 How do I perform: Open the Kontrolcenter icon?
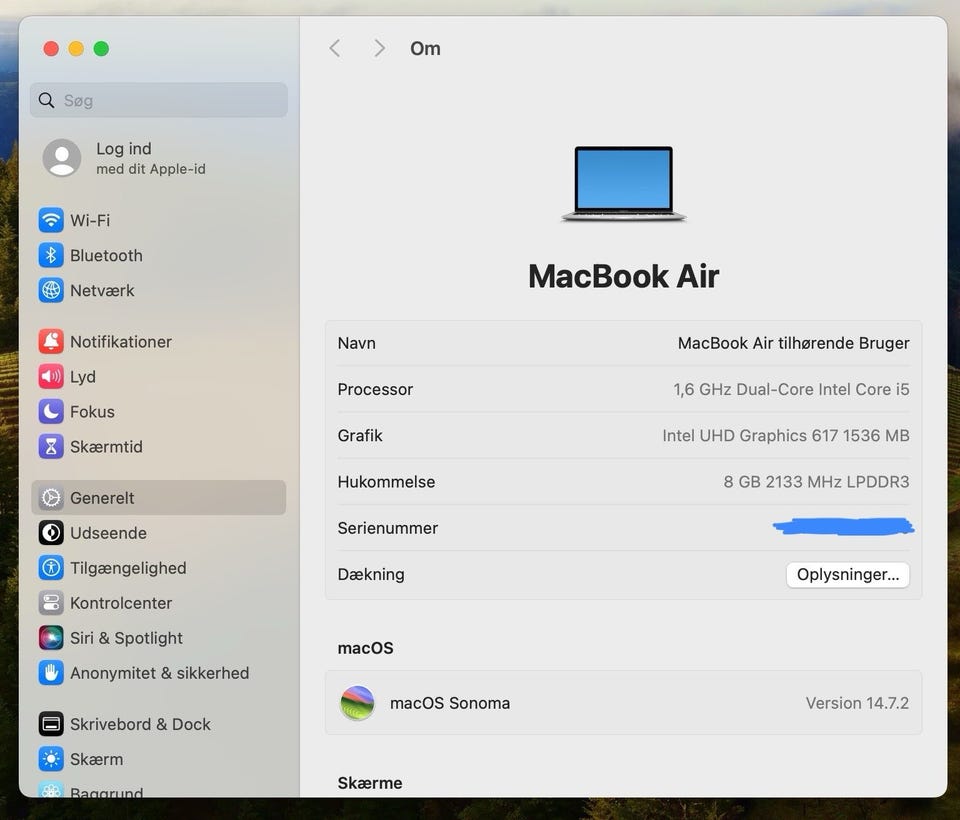[x=51, y=603]
